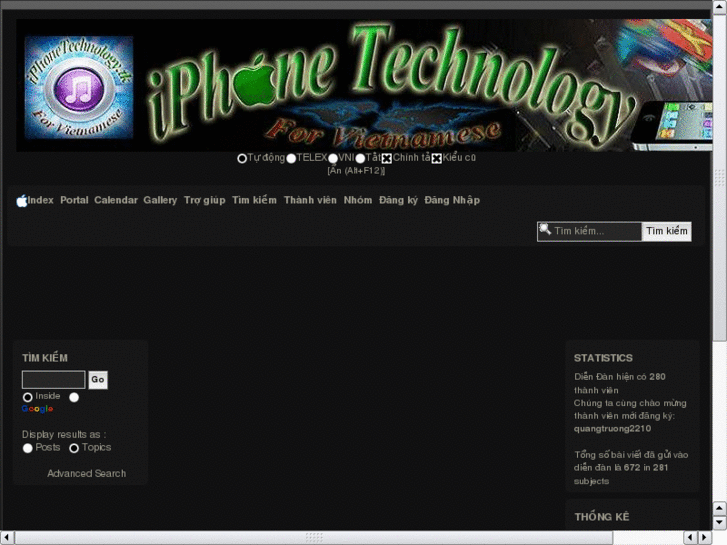Image resolution: width=727 pixels, height=545 pixels.
Task: Click the vertical scrollbar thumb
Action: pyautogui.click(x=720, y=176)
